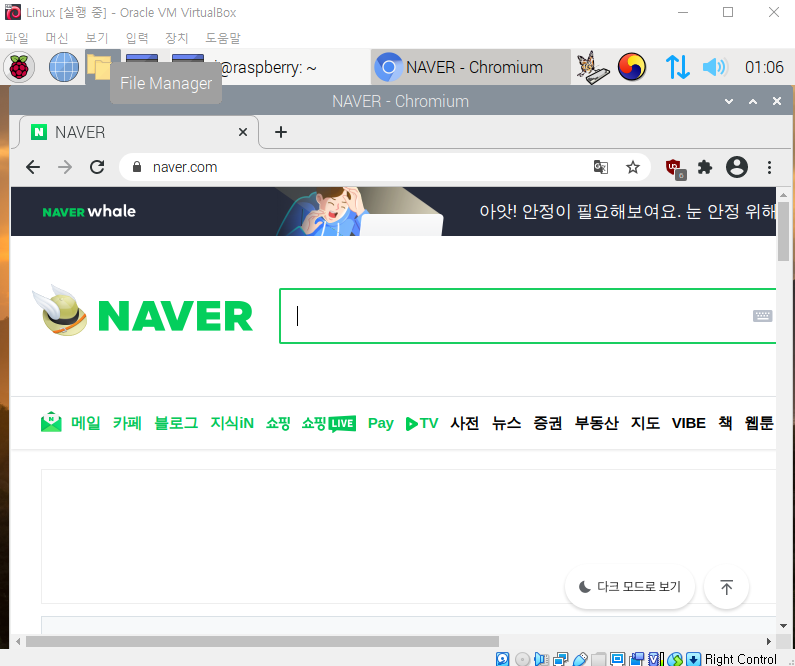Open Naver TV link

click(x=422, y=423)
